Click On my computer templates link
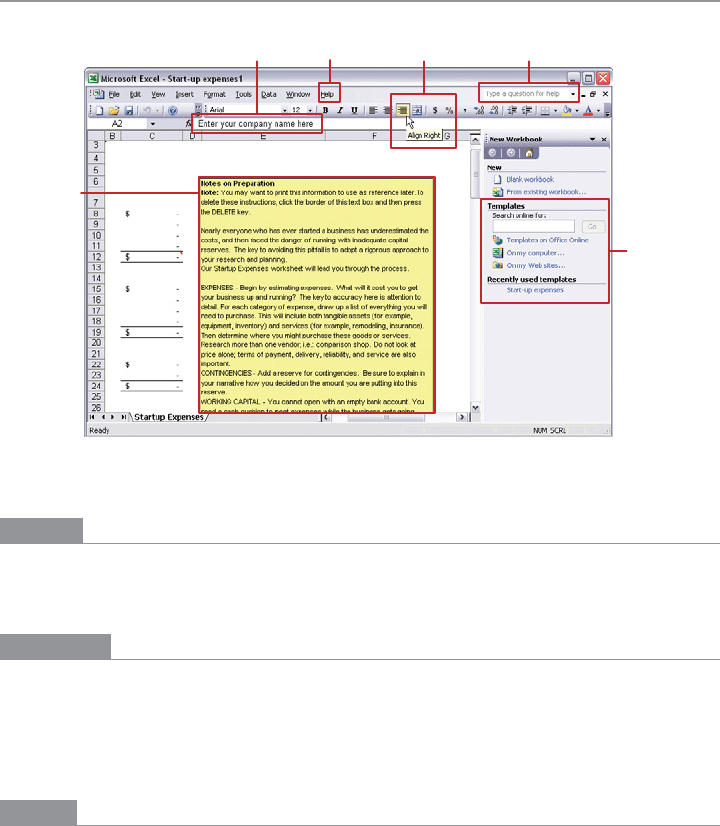 (x=535, y=253)
